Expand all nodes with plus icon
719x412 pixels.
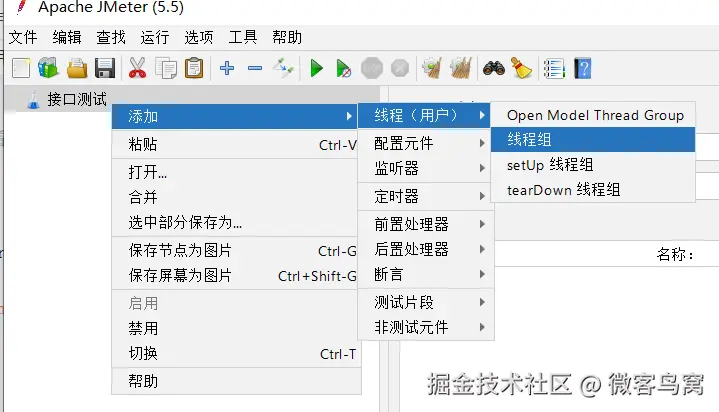coord(227,68)
